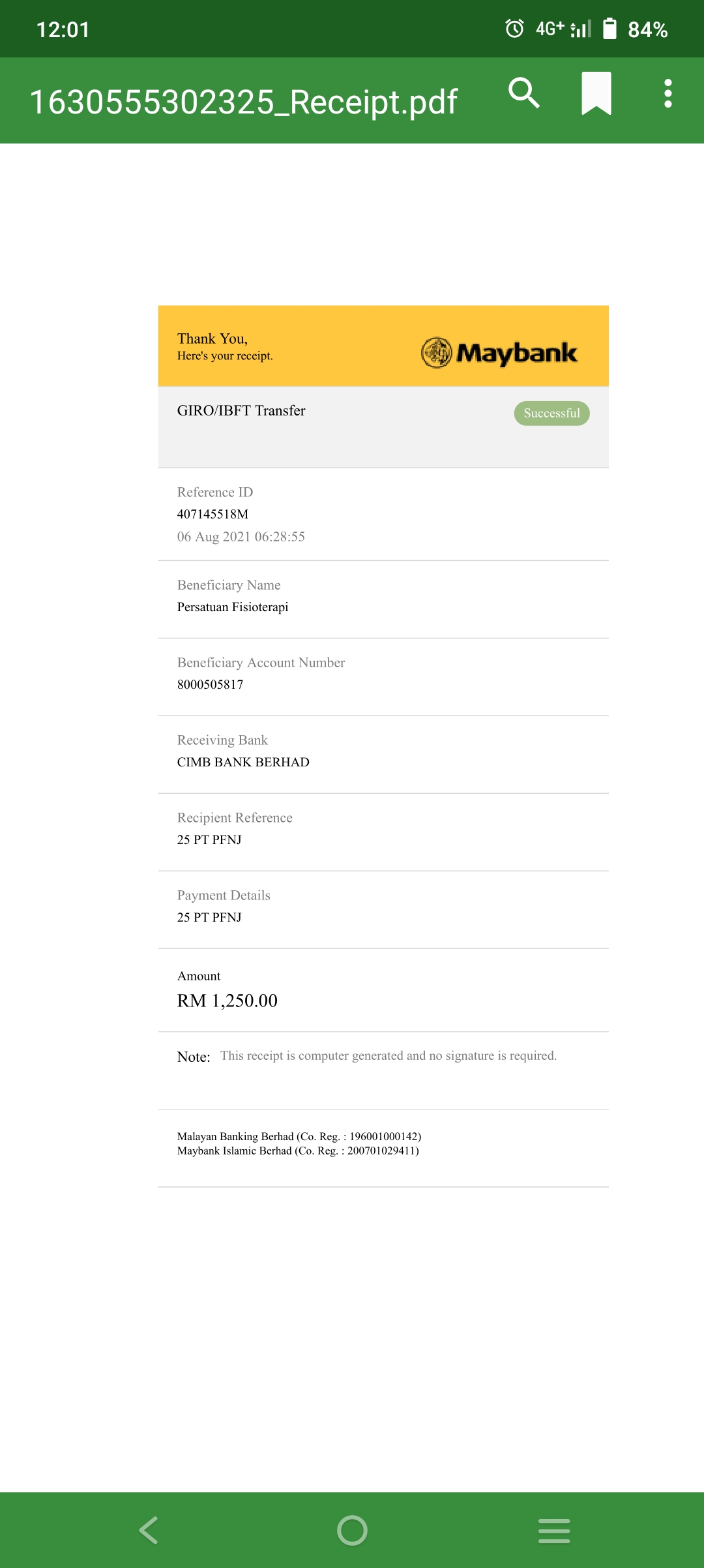Viewport: 704px width, 1568px height.
Task: Tap the green Successful status badge
Action: 551,413
